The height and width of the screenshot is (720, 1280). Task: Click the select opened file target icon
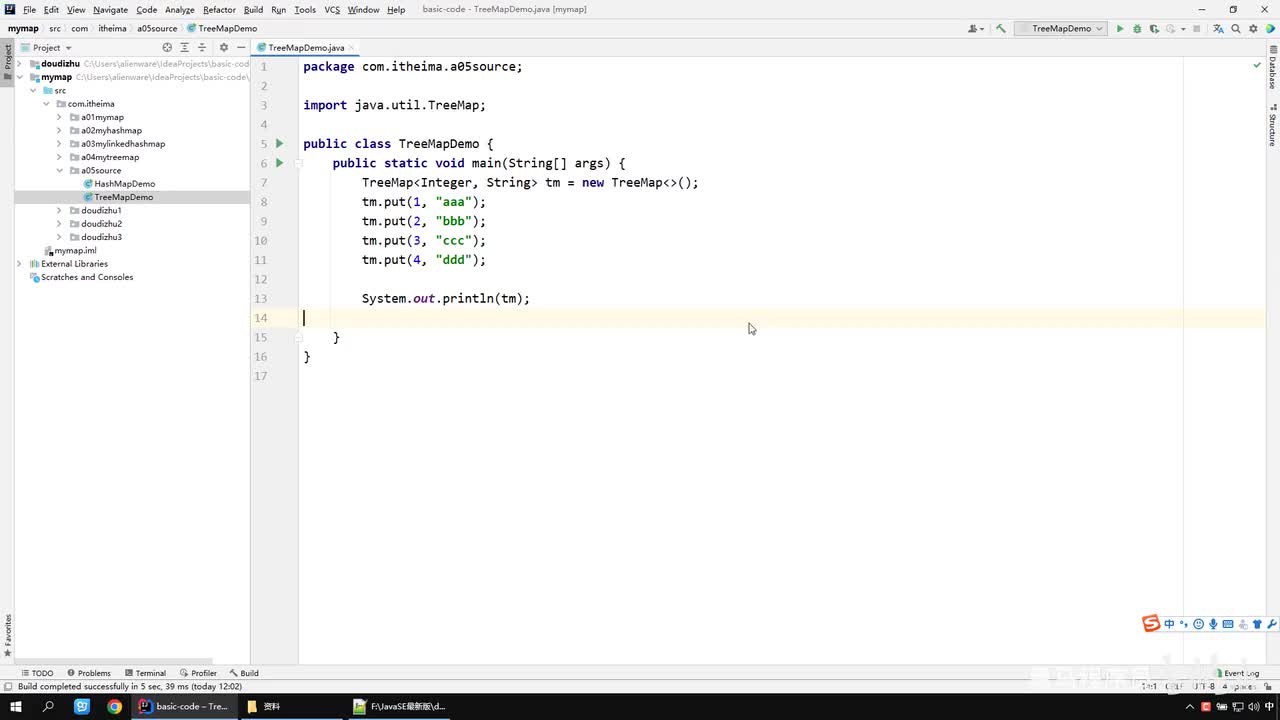coord(167,48)
